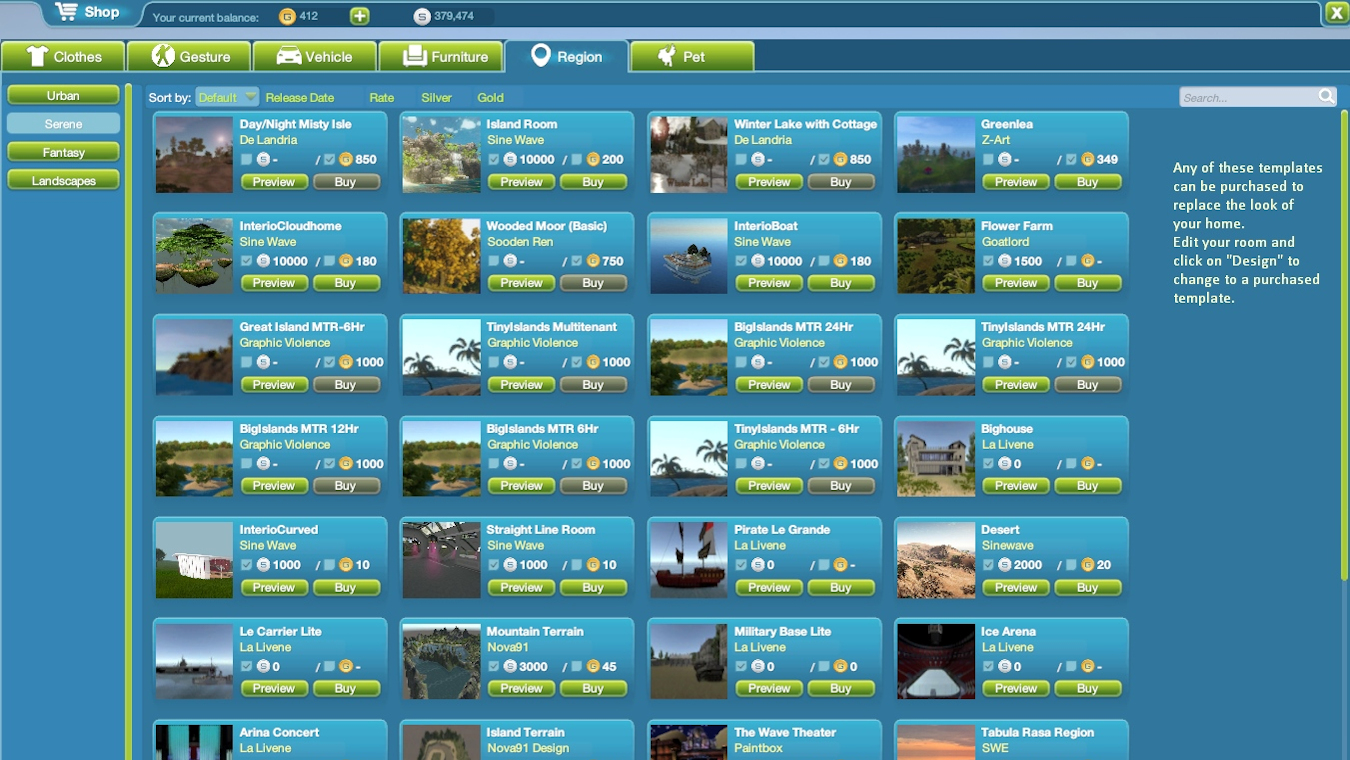Image resolution: width=1350 pixels, height=760 pixels.
Task: Select the Urban category
Action: pos(63,95)
